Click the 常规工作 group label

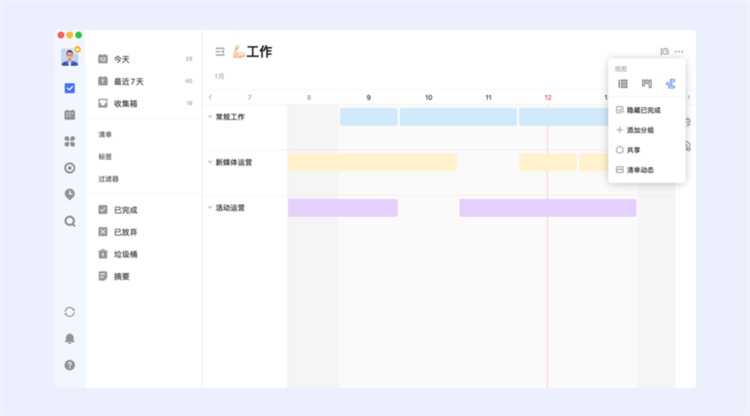click(230, 117)
